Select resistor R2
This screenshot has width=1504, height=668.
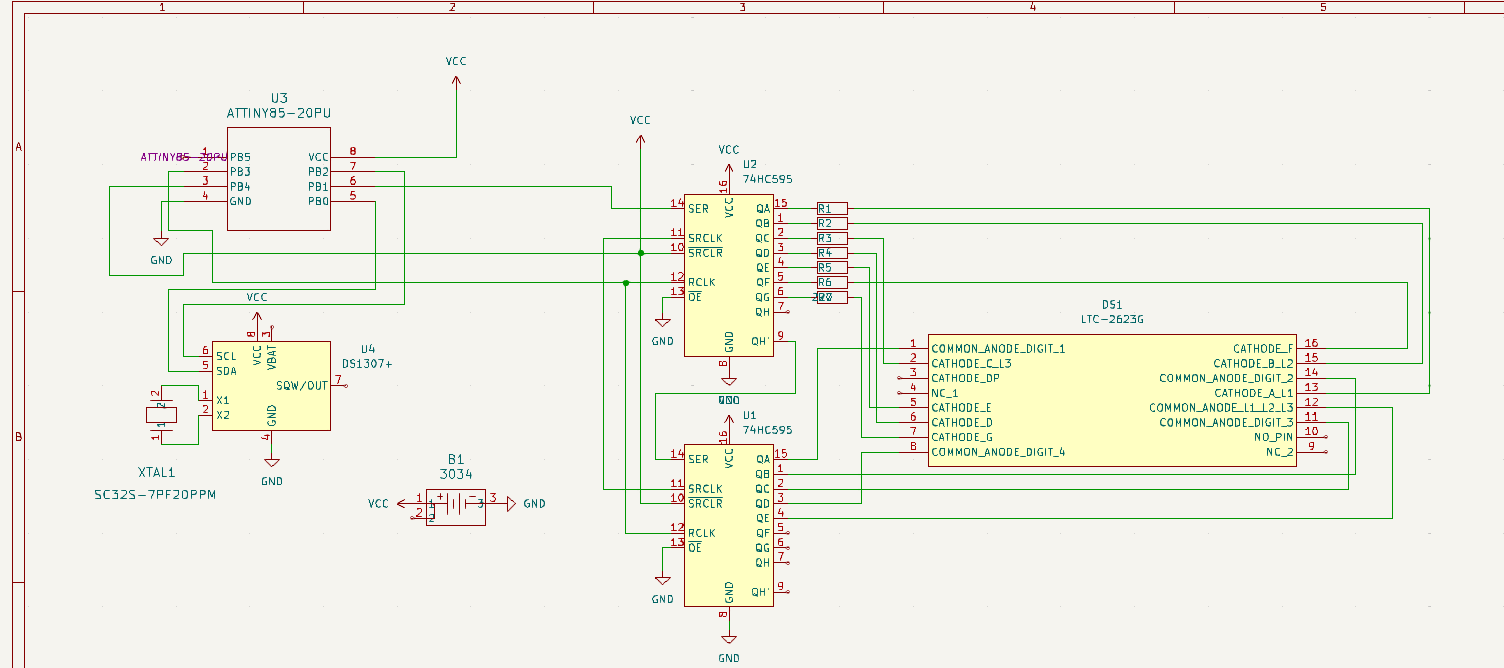click(832, 223)
